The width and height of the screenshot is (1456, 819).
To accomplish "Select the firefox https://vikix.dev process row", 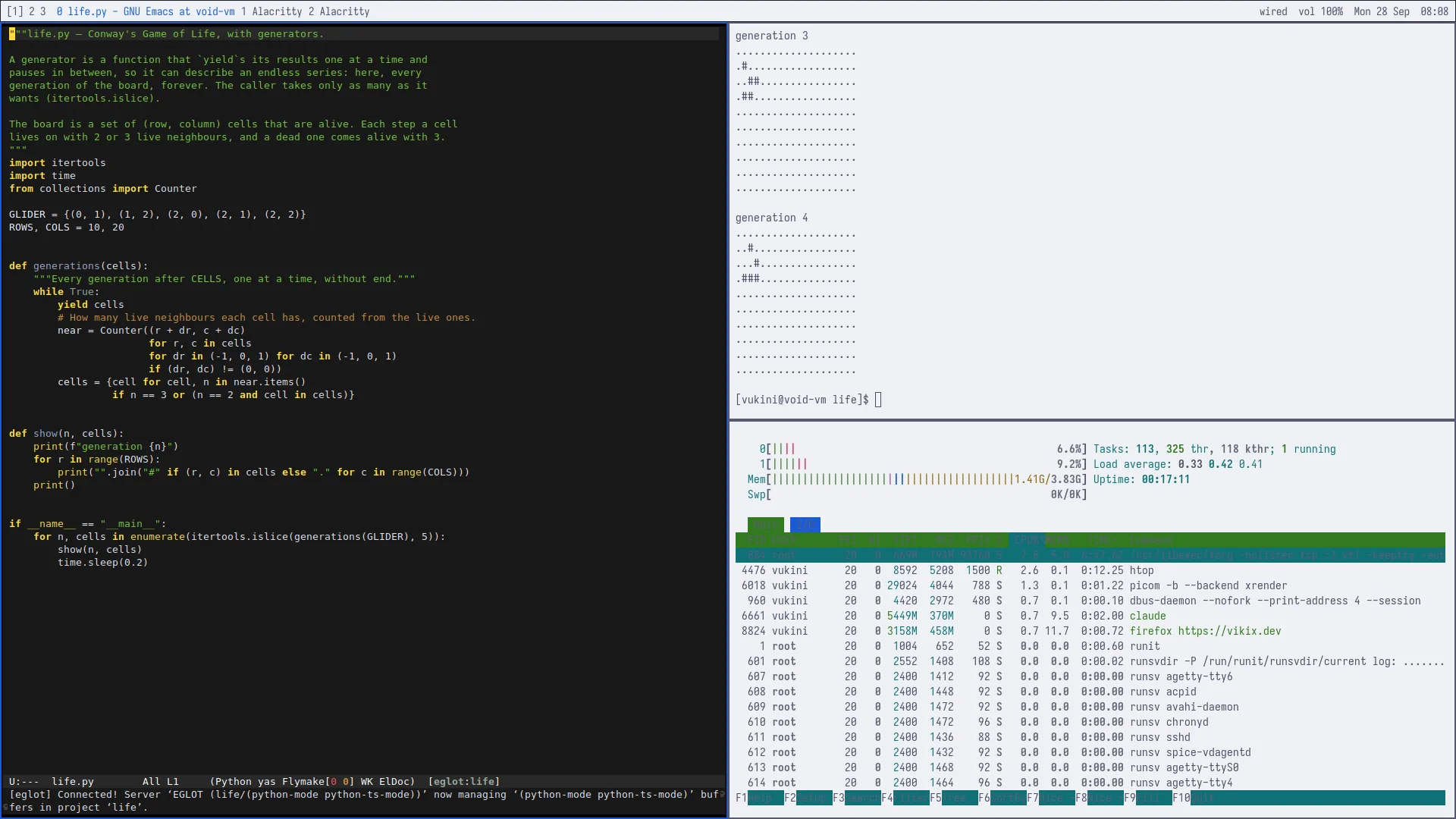I will click(1090, 631).
